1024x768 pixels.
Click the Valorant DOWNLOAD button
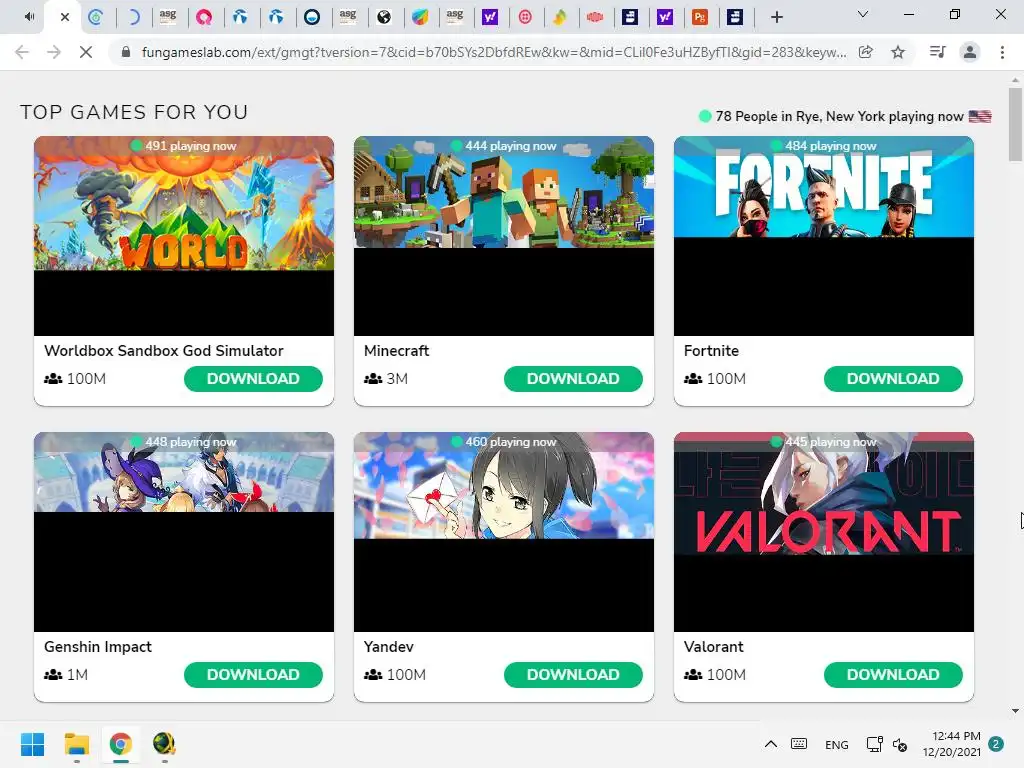pyautogui.click(x=893, y=675)
